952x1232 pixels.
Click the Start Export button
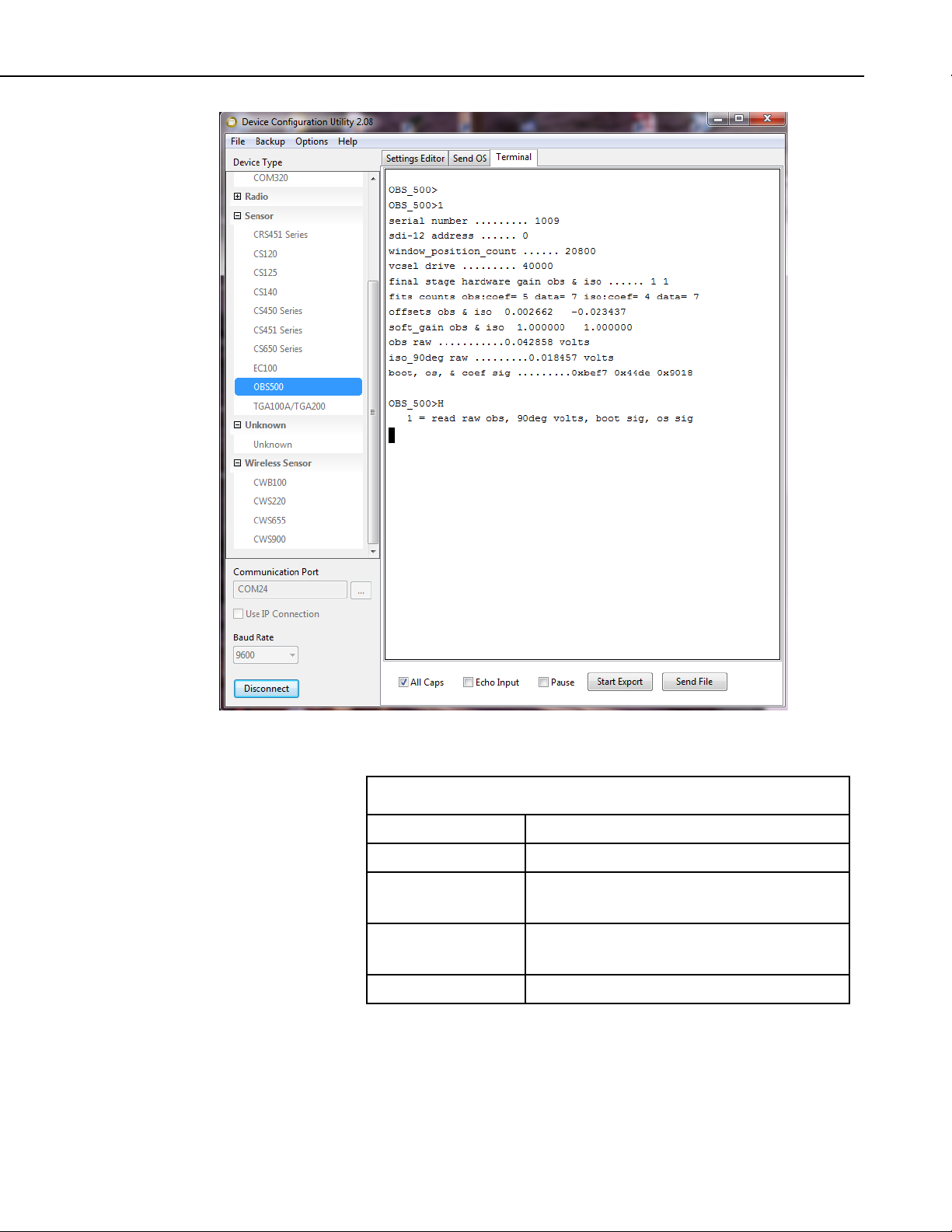tap(620, 682)
